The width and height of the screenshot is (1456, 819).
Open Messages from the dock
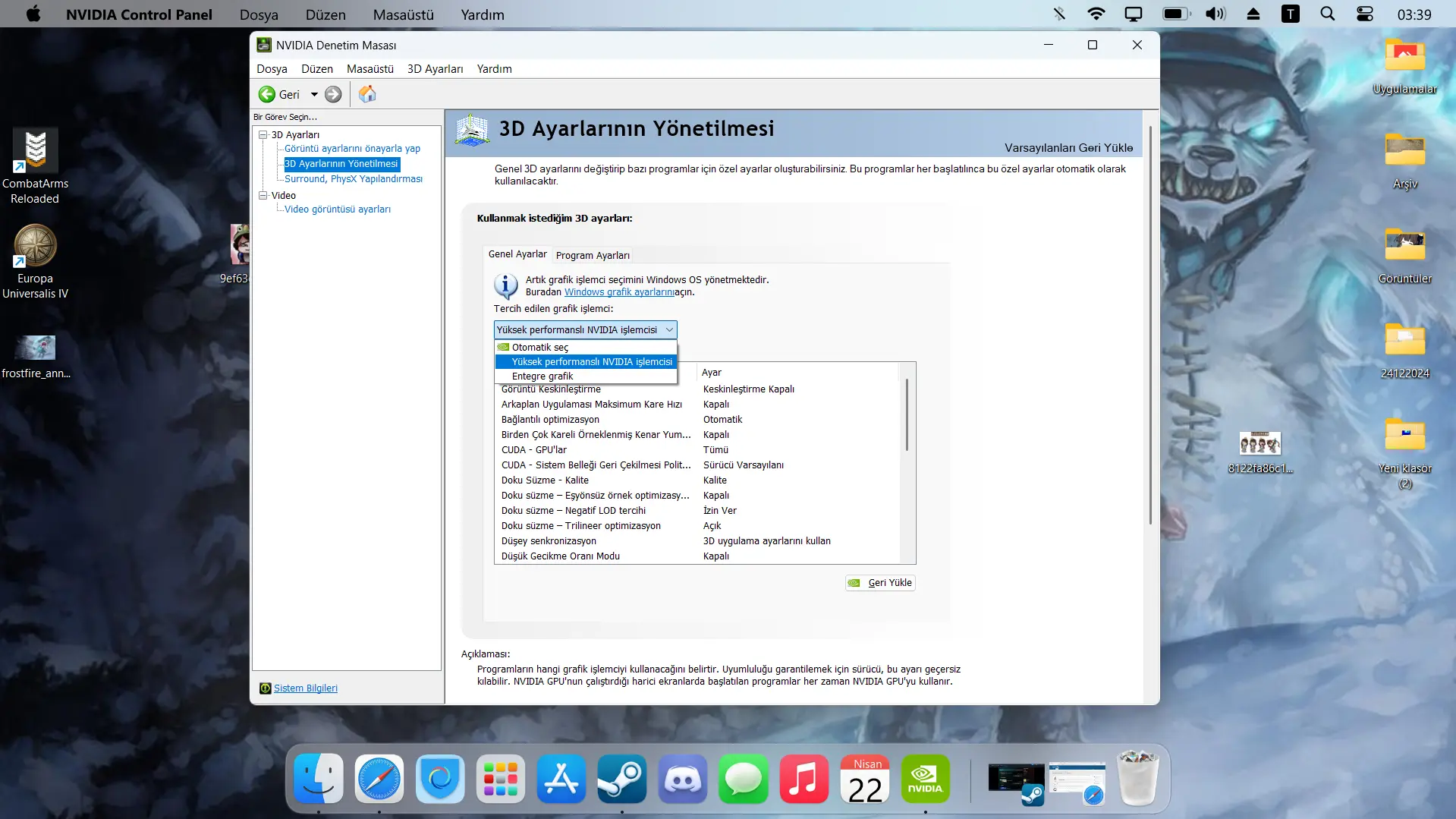pyautogui.click(x=744, y=779)
